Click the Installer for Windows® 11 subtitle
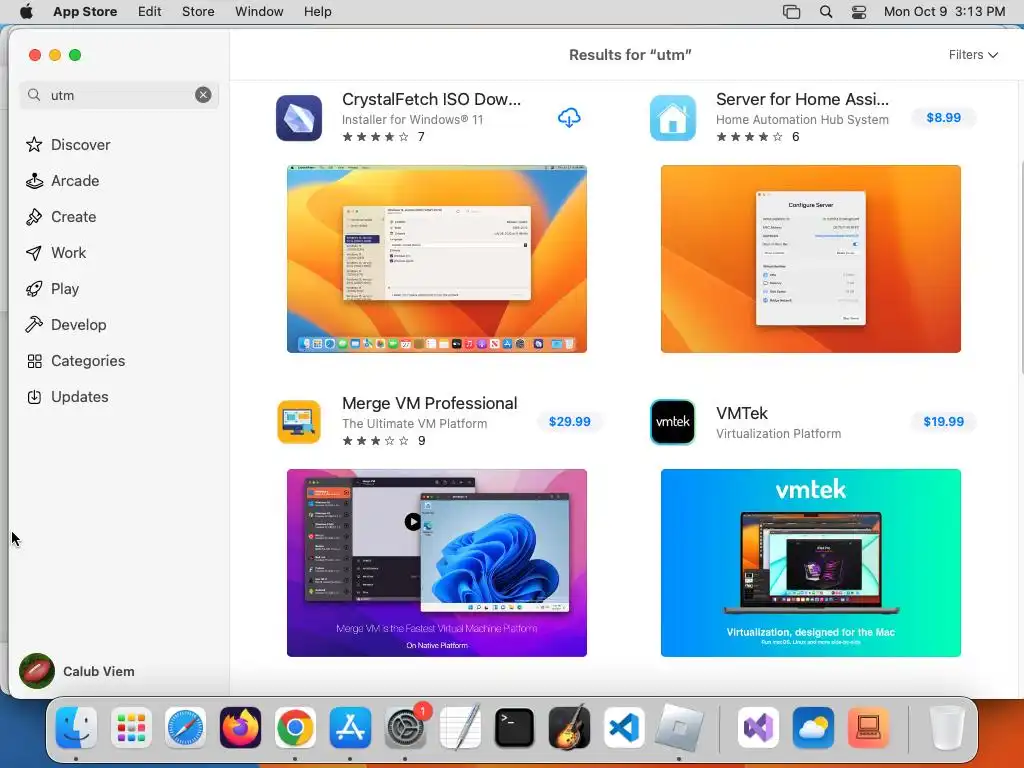The height and width of the screenshot is (768, 1024). (412, 120)
